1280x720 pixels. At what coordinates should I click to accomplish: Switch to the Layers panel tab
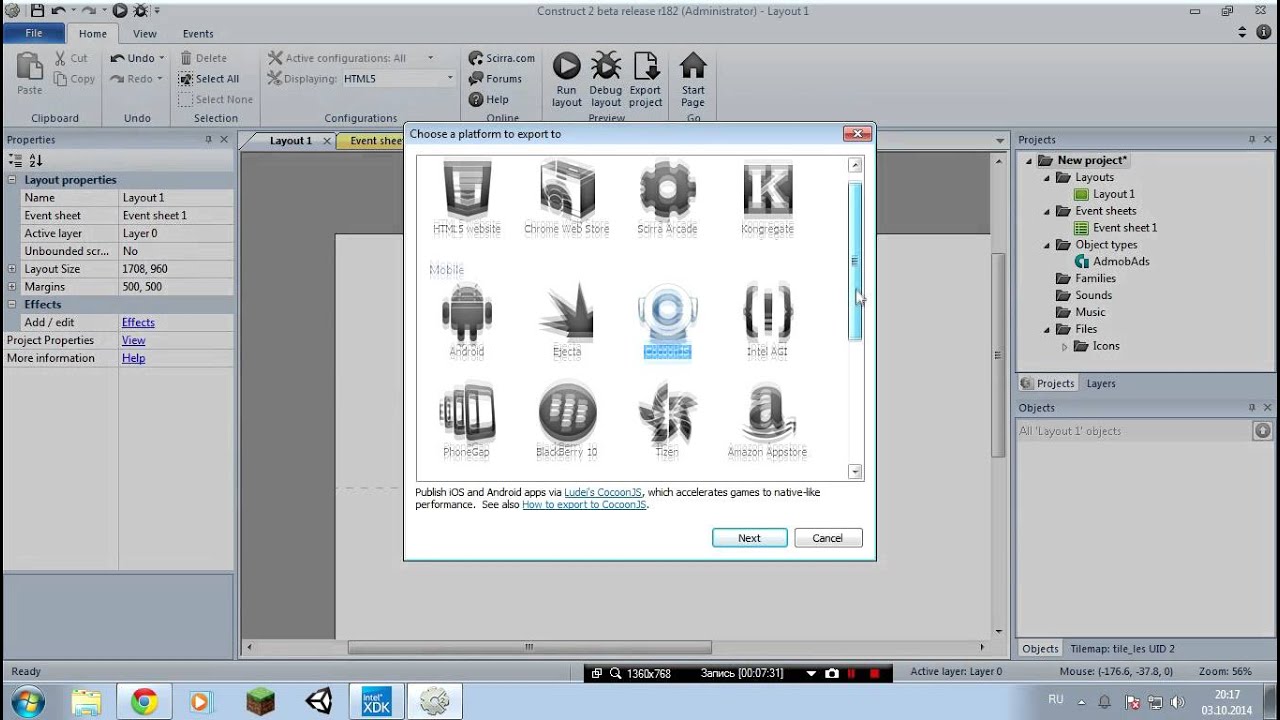click(1101, 383)
